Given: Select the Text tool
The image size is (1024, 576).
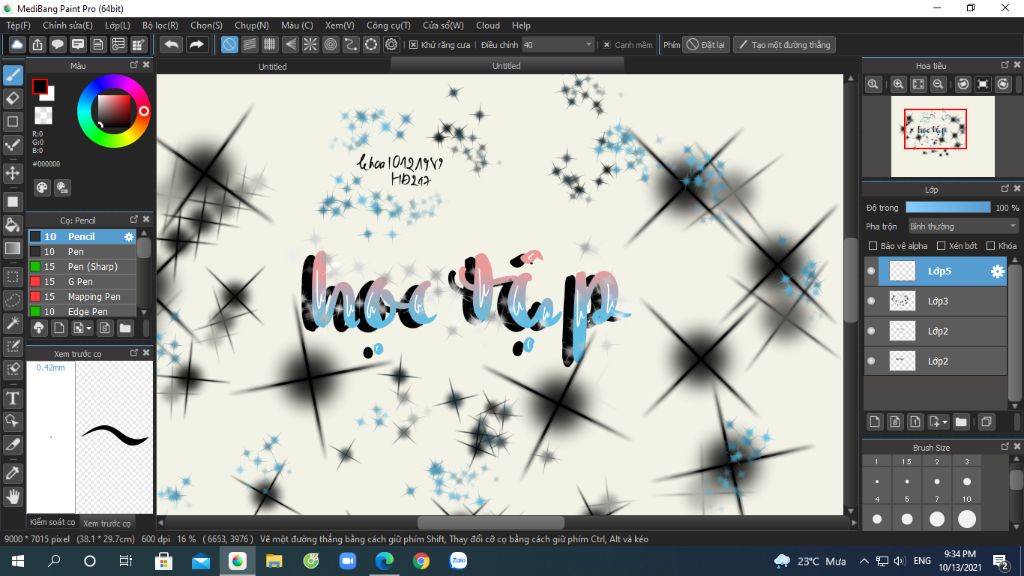Looking at the screenshot, I should click(12, 398).
